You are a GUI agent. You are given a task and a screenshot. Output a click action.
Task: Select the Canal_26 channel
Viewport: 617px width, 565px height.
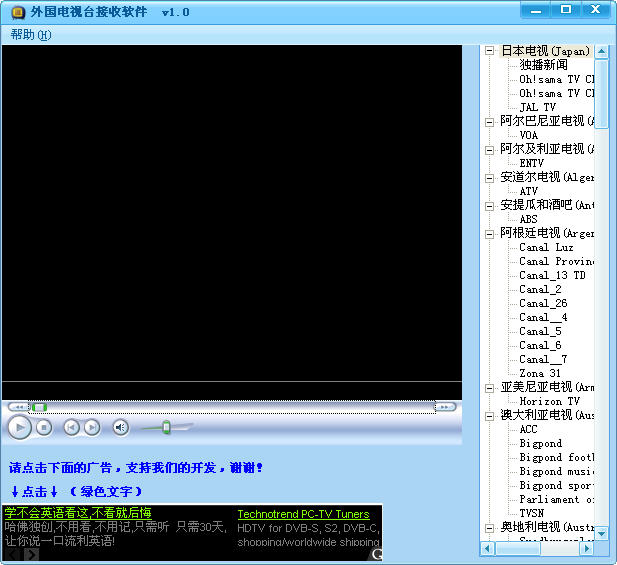coord(543,303)
